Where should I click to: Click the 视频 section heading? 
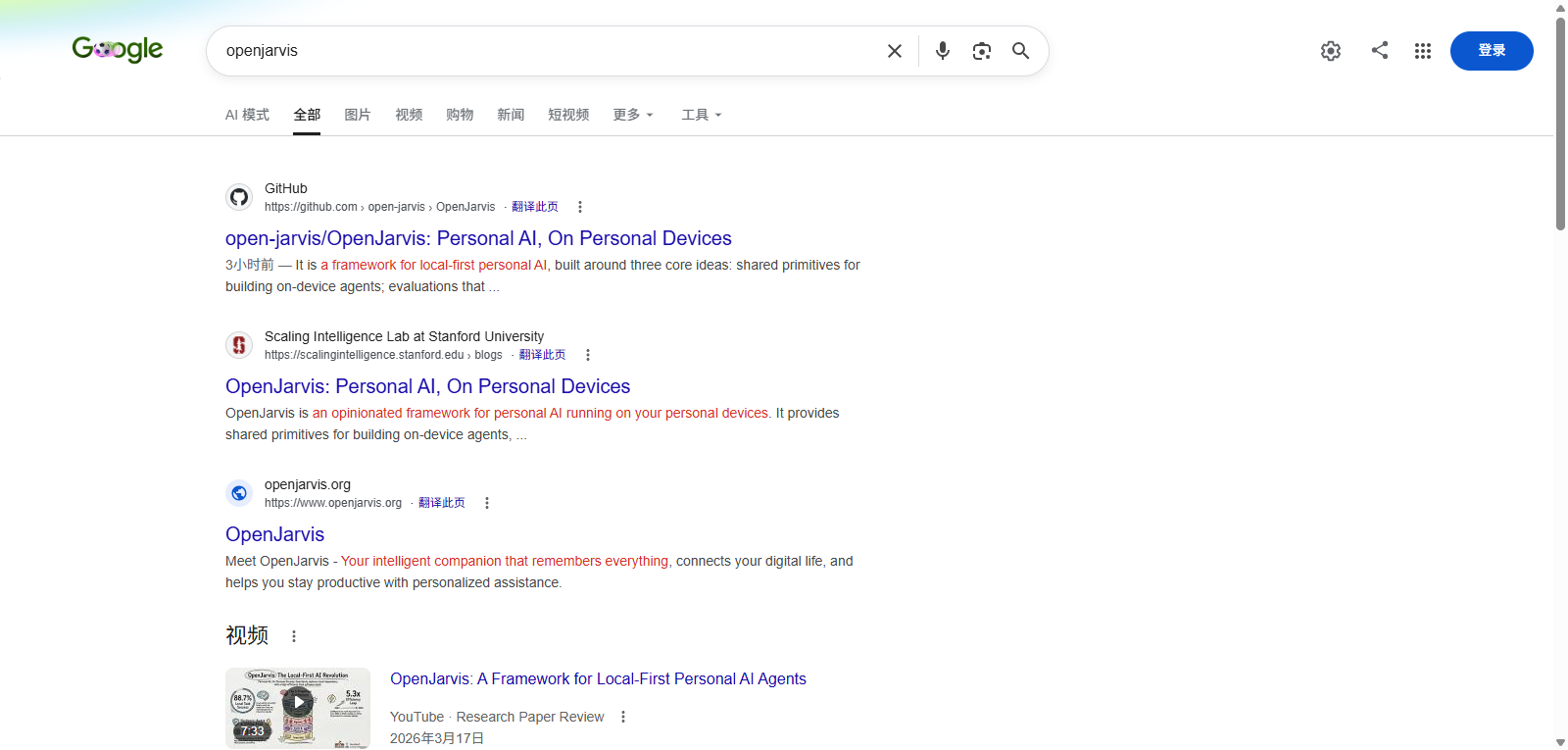[247, 635]
